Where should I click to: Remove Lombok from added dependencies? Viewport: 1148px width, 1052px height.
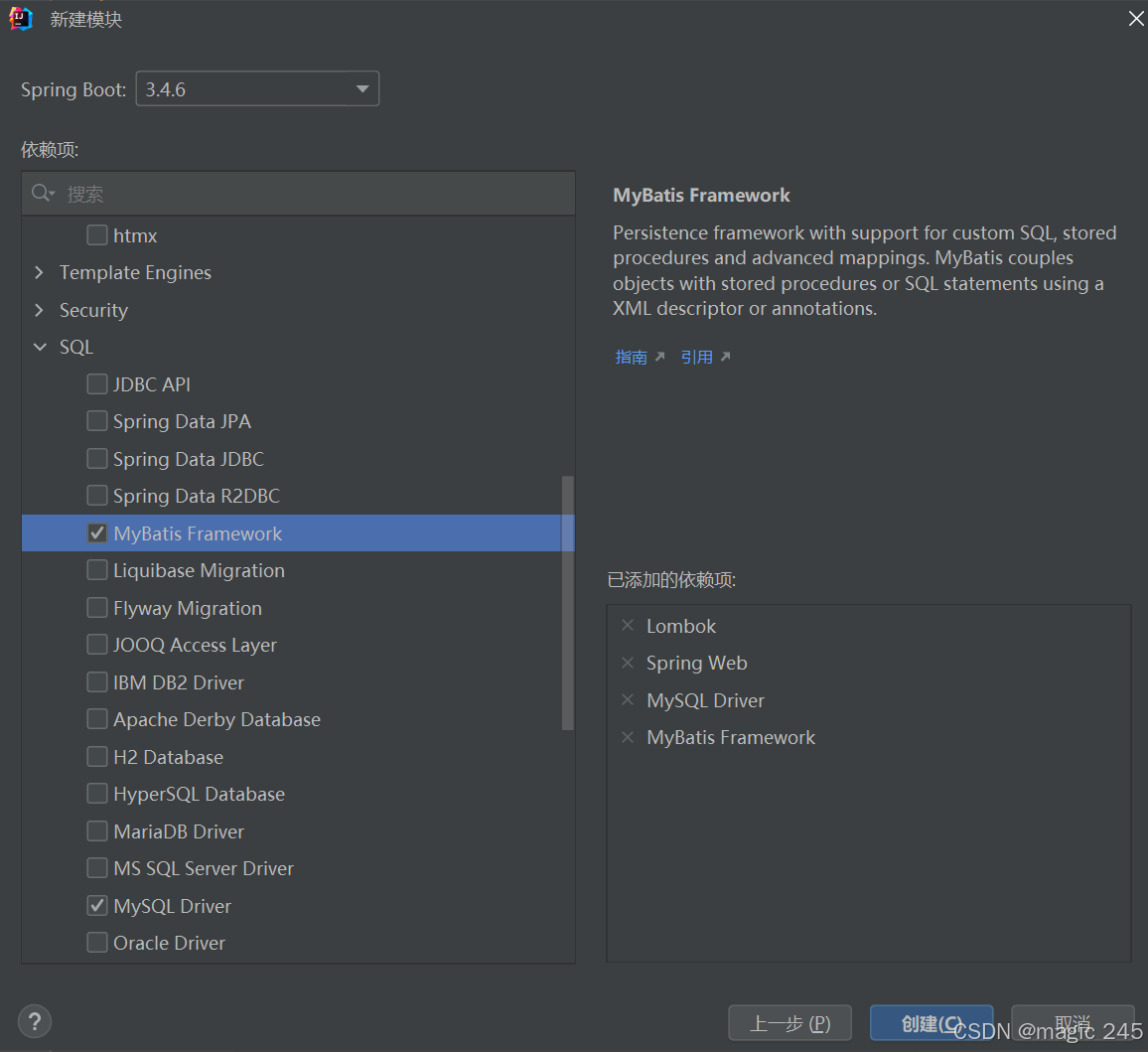point(628,626)
